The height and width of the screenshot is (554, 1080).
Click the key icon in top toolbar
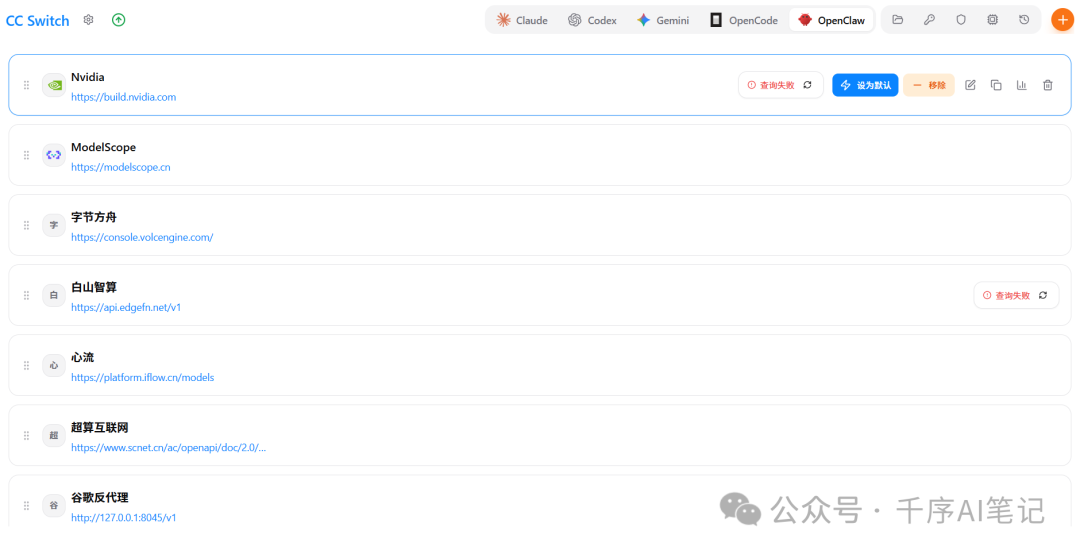coord(929,20)
